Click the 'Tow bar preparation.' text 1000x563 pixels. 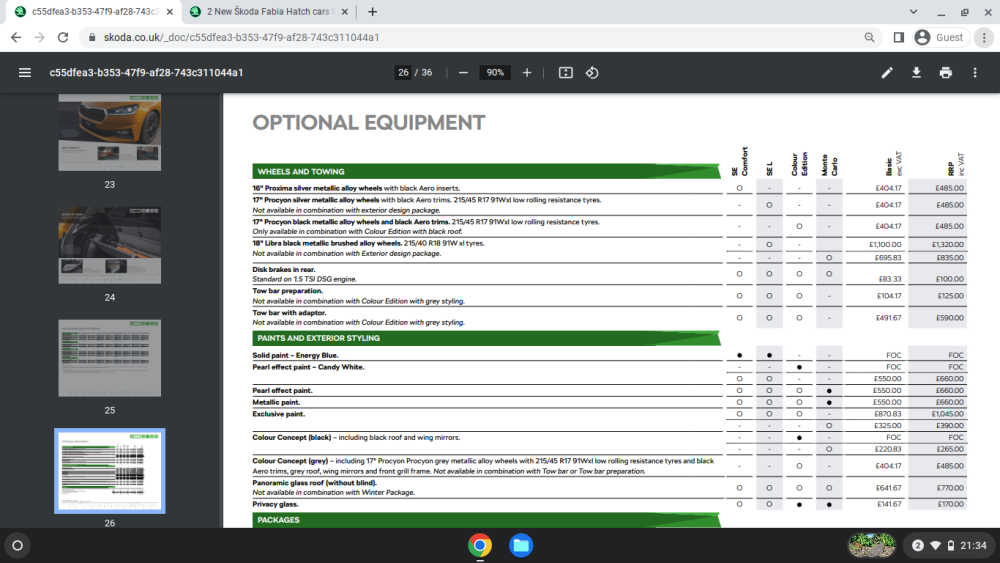pyautogui.click(x=288, y=291)
